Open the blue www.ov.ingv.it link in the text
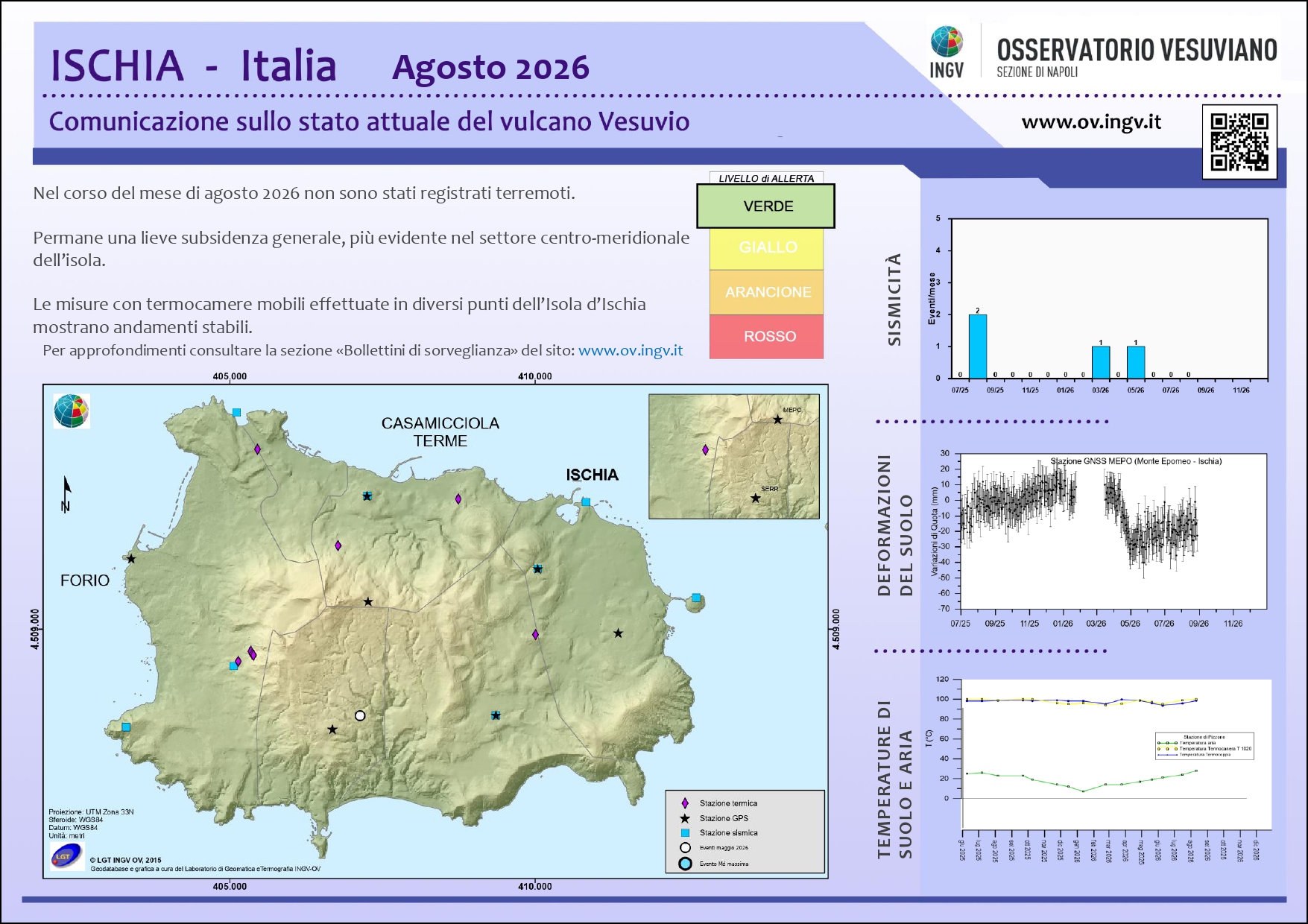This screenshot has height=924, width=1308. [x=631, y=350]
